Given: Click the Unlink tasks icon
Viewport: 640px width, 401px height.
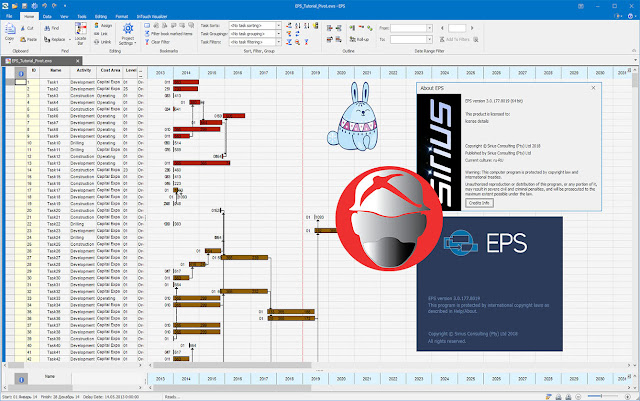Looking at the screenshot, I should (x=97, y=42).
